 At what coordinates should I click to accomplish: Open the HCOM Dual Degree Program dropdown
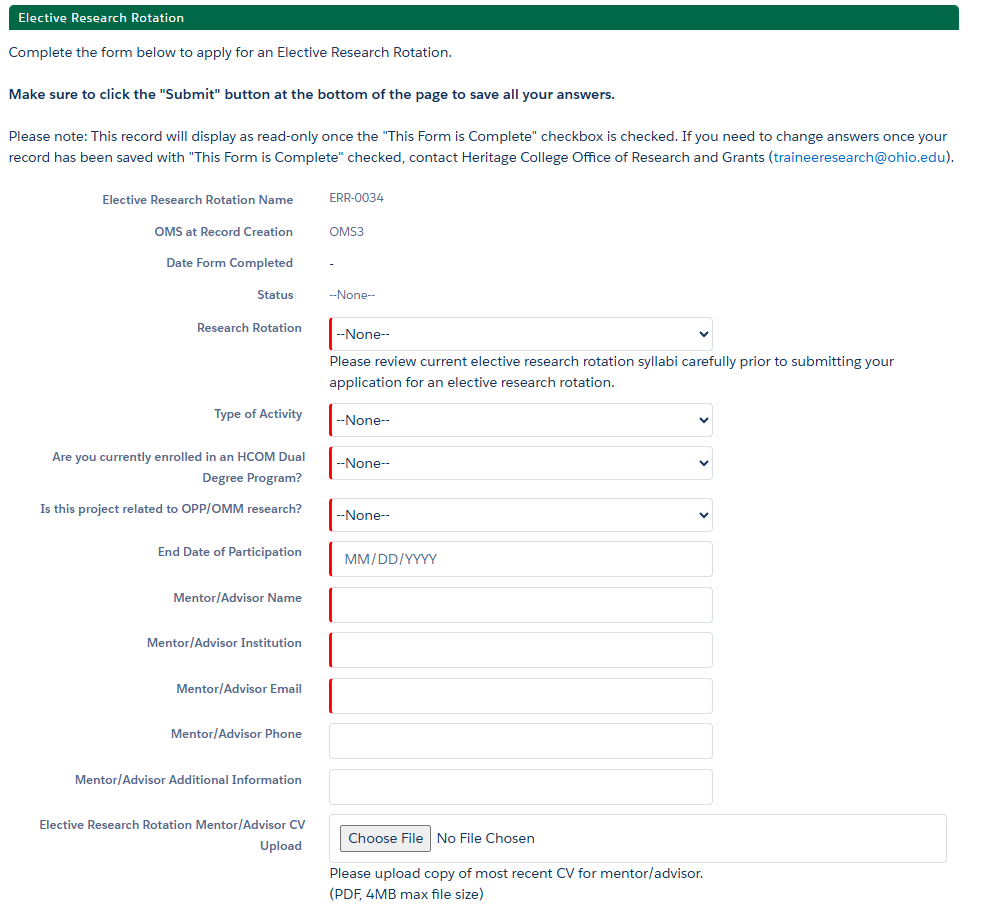[x=520, y=463]
